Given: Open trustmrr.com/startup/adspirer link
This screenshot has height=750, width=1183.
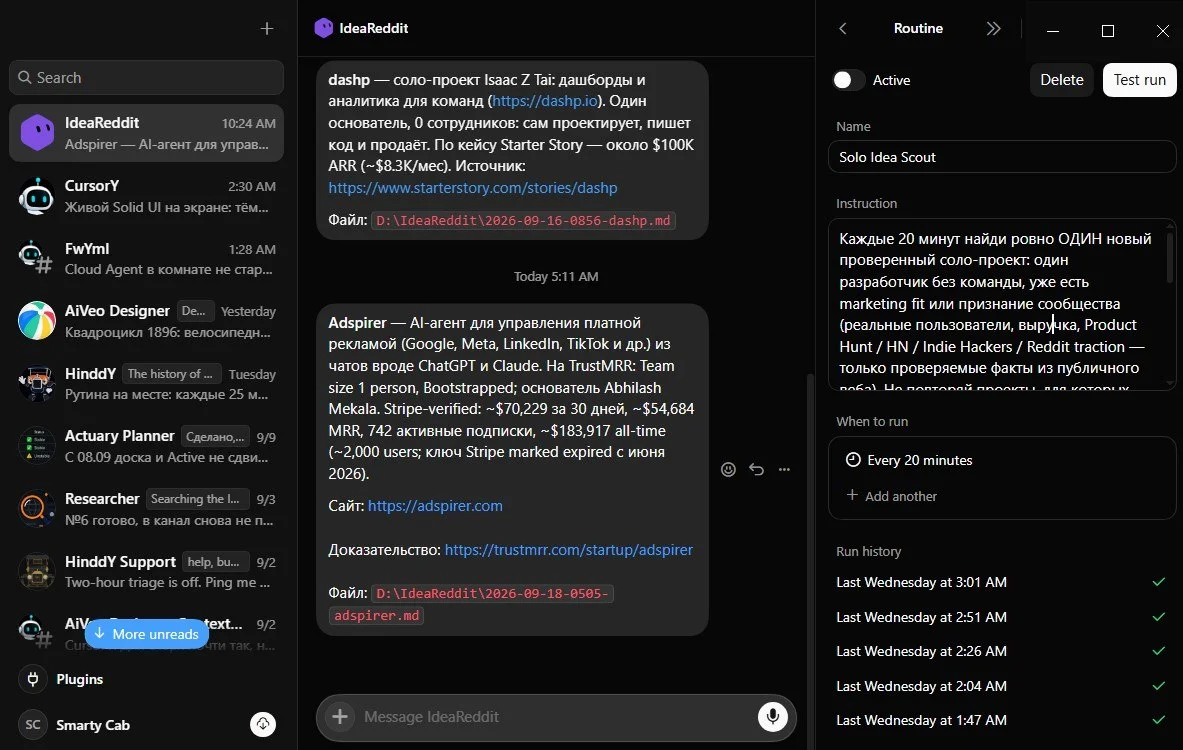Looking at the screenshot, I should 569,549.
